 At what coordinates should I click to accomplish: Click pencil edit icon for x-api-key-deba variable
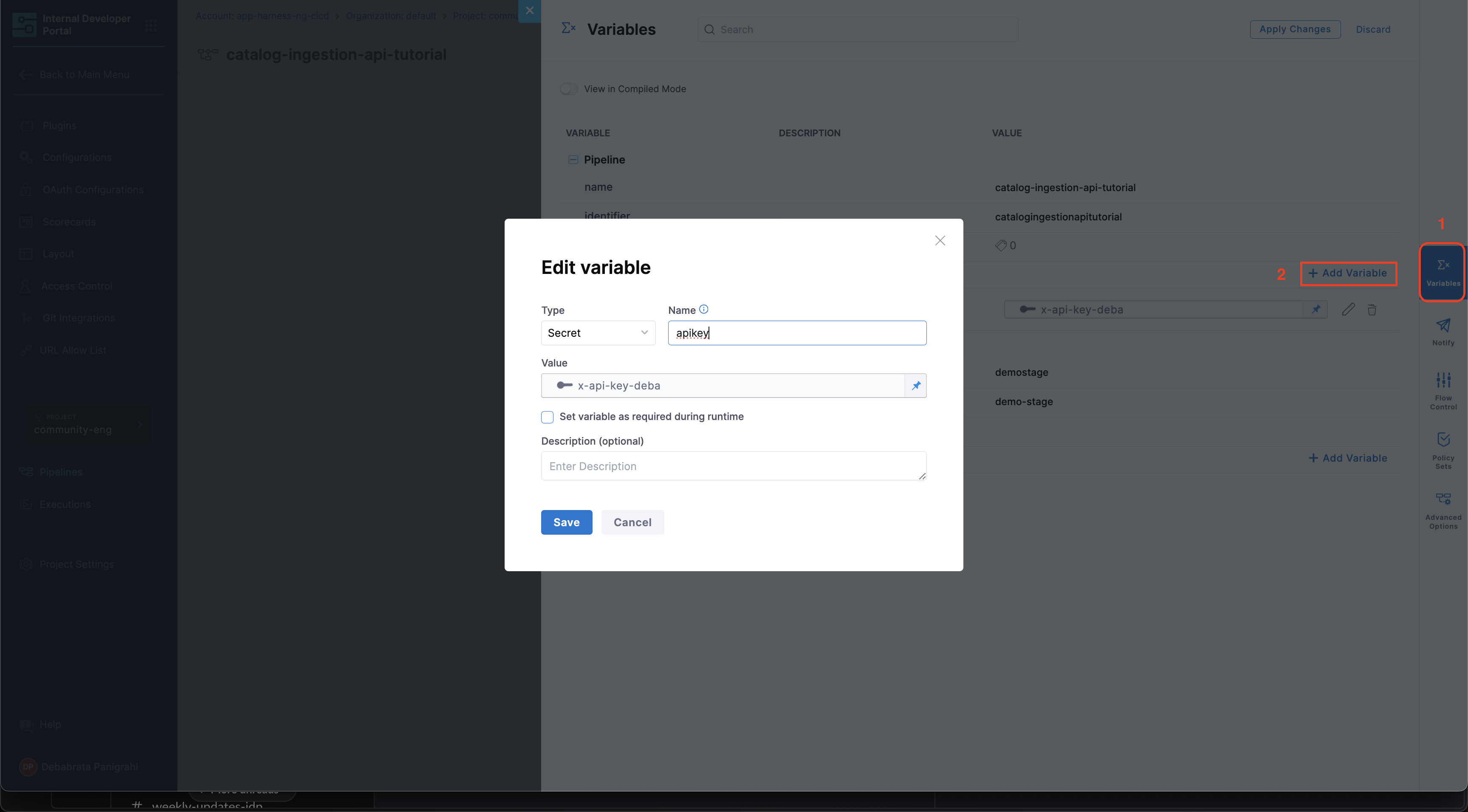[1348, 310]
